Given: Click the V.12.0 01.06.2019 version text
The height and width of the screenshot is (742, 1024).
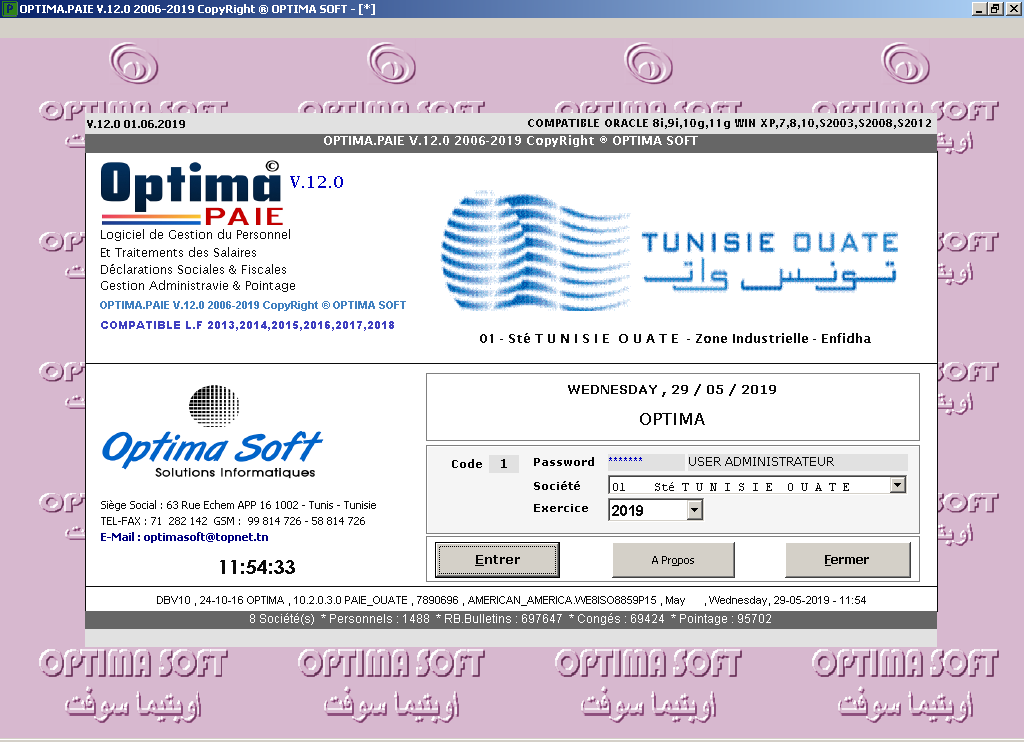Looking at the screenshot, I should pos(136,124).
